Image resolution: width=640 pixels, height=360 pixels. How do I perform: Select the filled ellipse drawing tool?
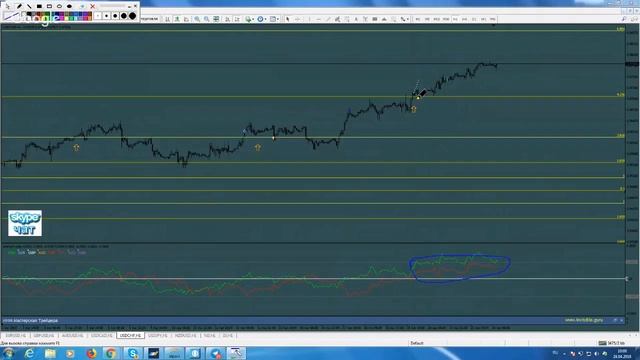69,7
